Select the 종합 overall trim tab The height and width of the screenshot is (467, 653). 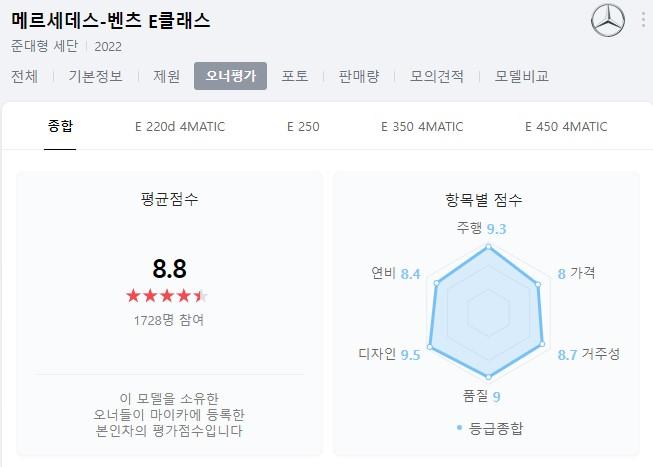pos(60,127)
